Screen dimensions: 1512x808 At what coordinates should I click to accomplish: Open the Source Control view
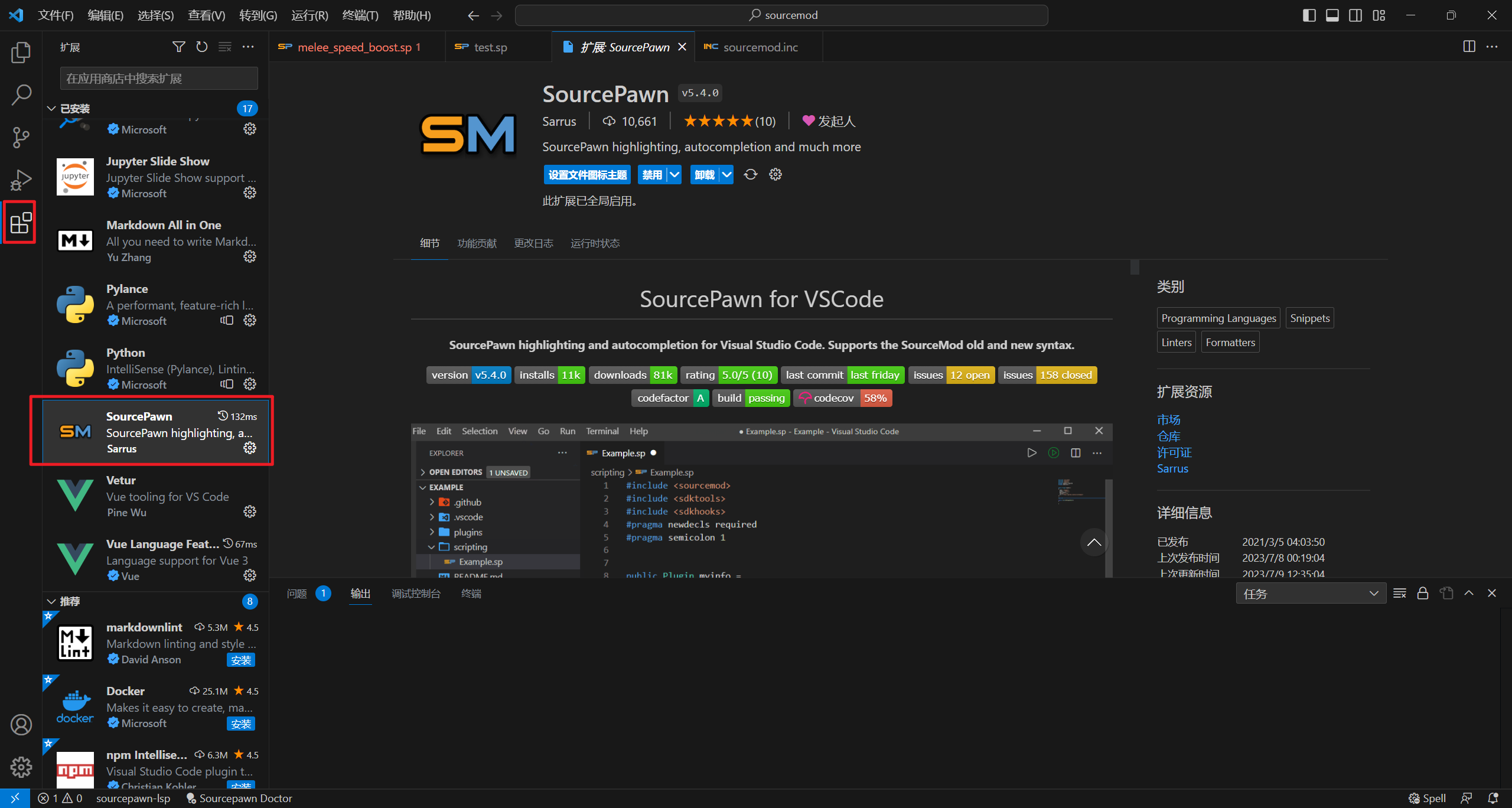pyautogui.click(x=21, y=138)
